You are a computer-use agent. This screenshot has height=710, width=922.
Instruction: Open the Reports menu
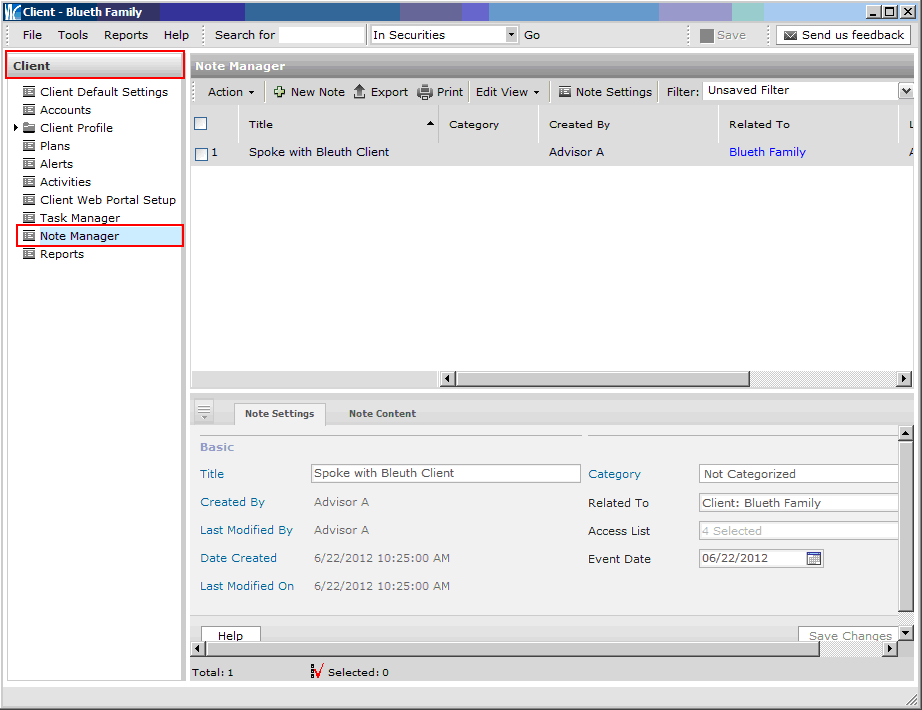(126, 35)
